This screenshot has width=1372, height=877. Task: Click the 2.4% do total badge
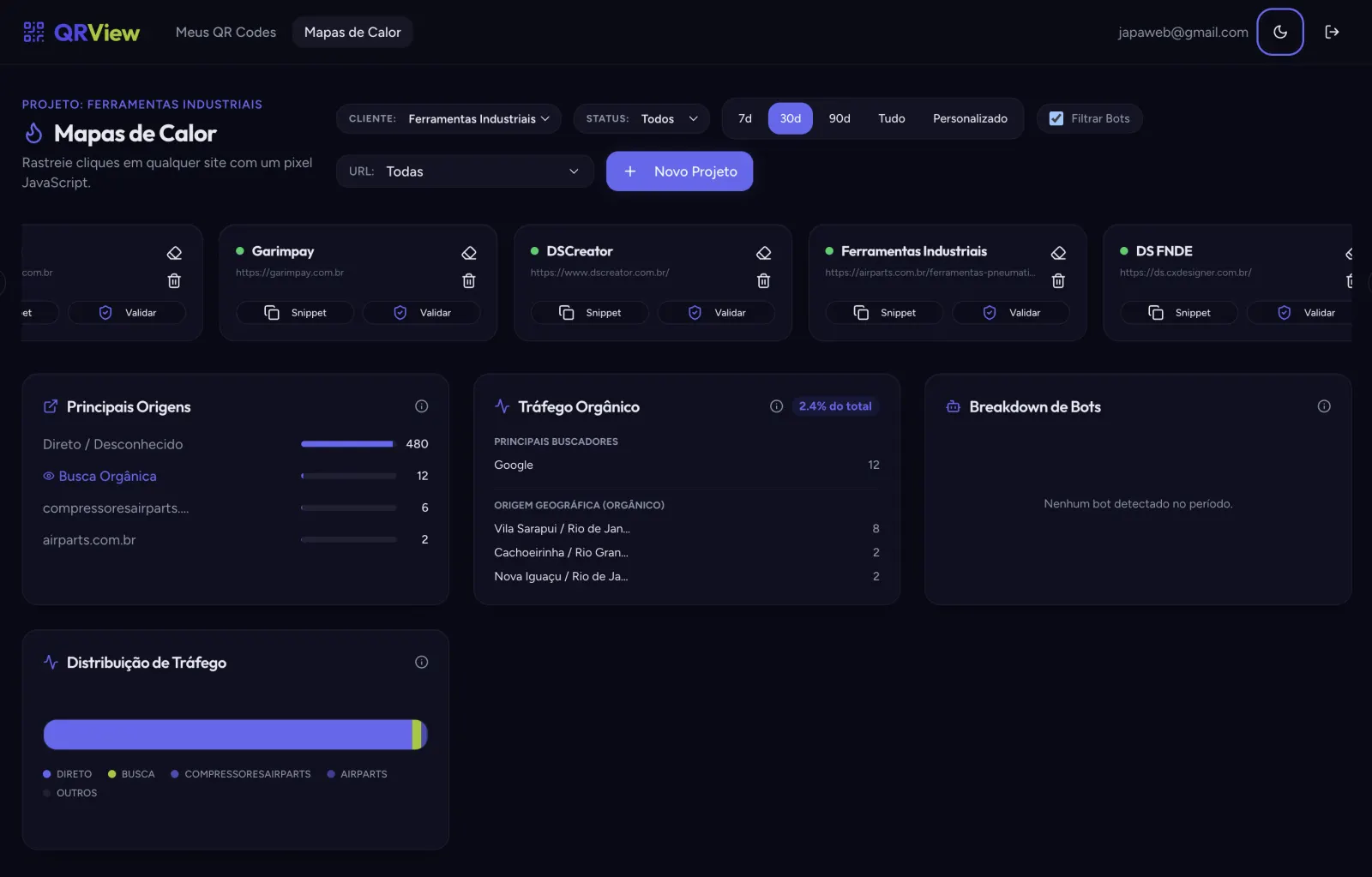coord(835,406)
